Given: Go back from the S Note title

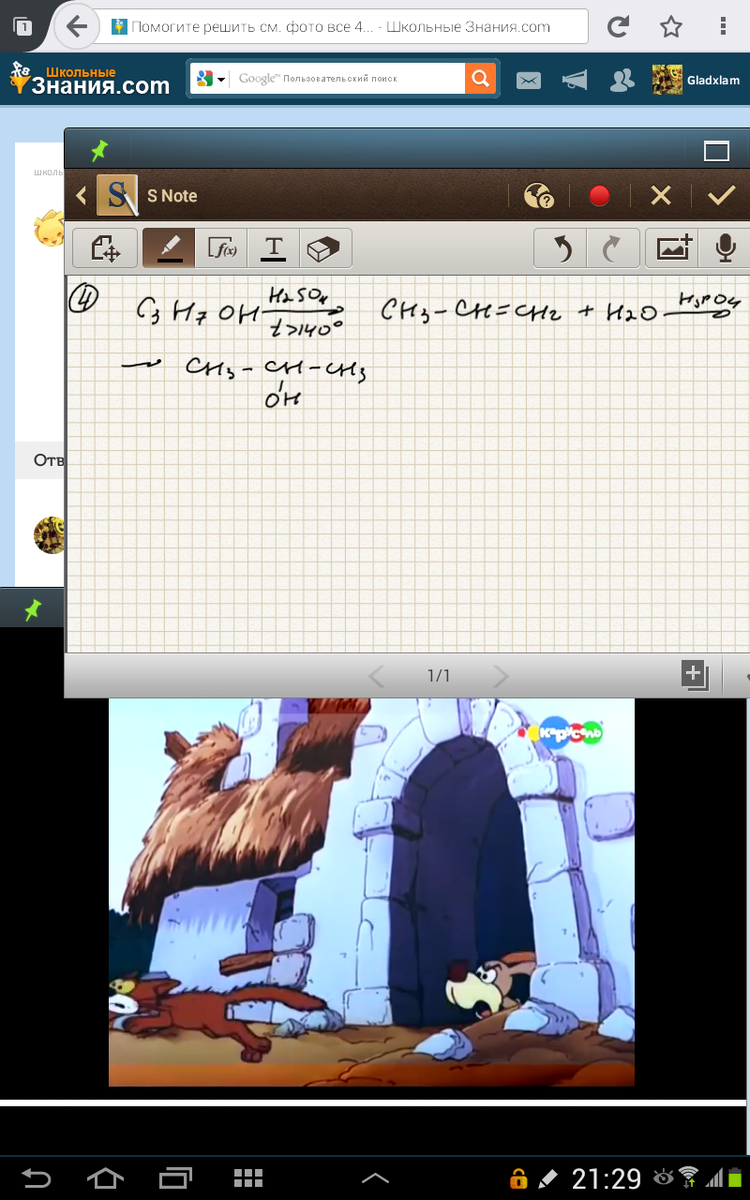Looking at the screenshot, I should pyautogui.click(x=82, y=196).
